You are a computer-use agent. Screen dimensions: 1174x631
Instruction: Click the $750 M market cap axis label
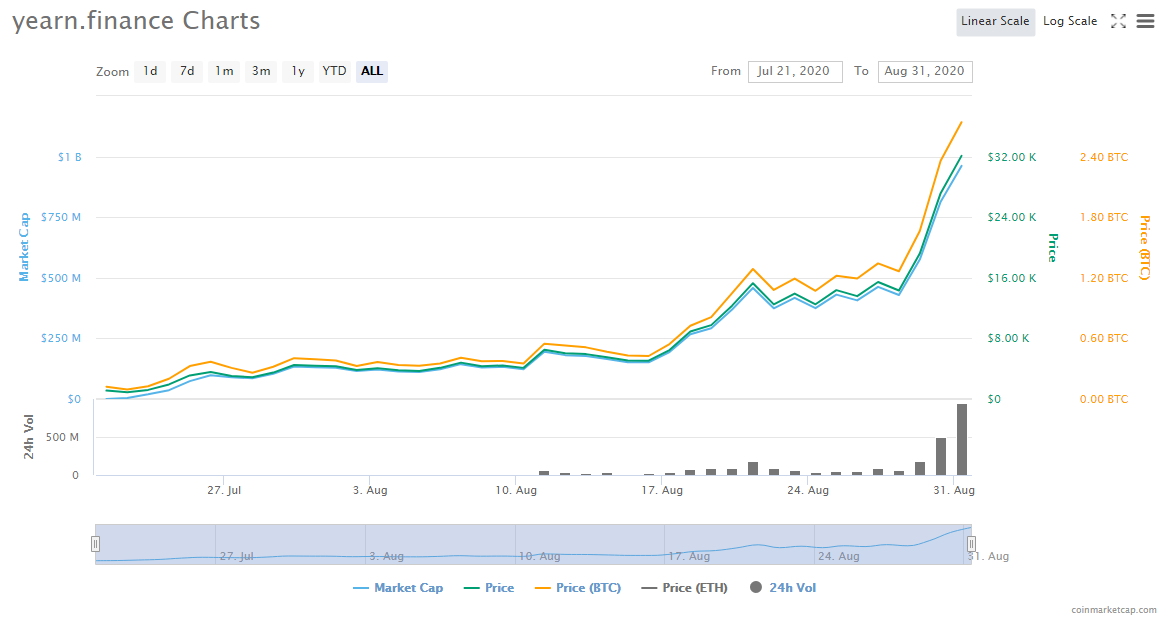click(61, 217)
